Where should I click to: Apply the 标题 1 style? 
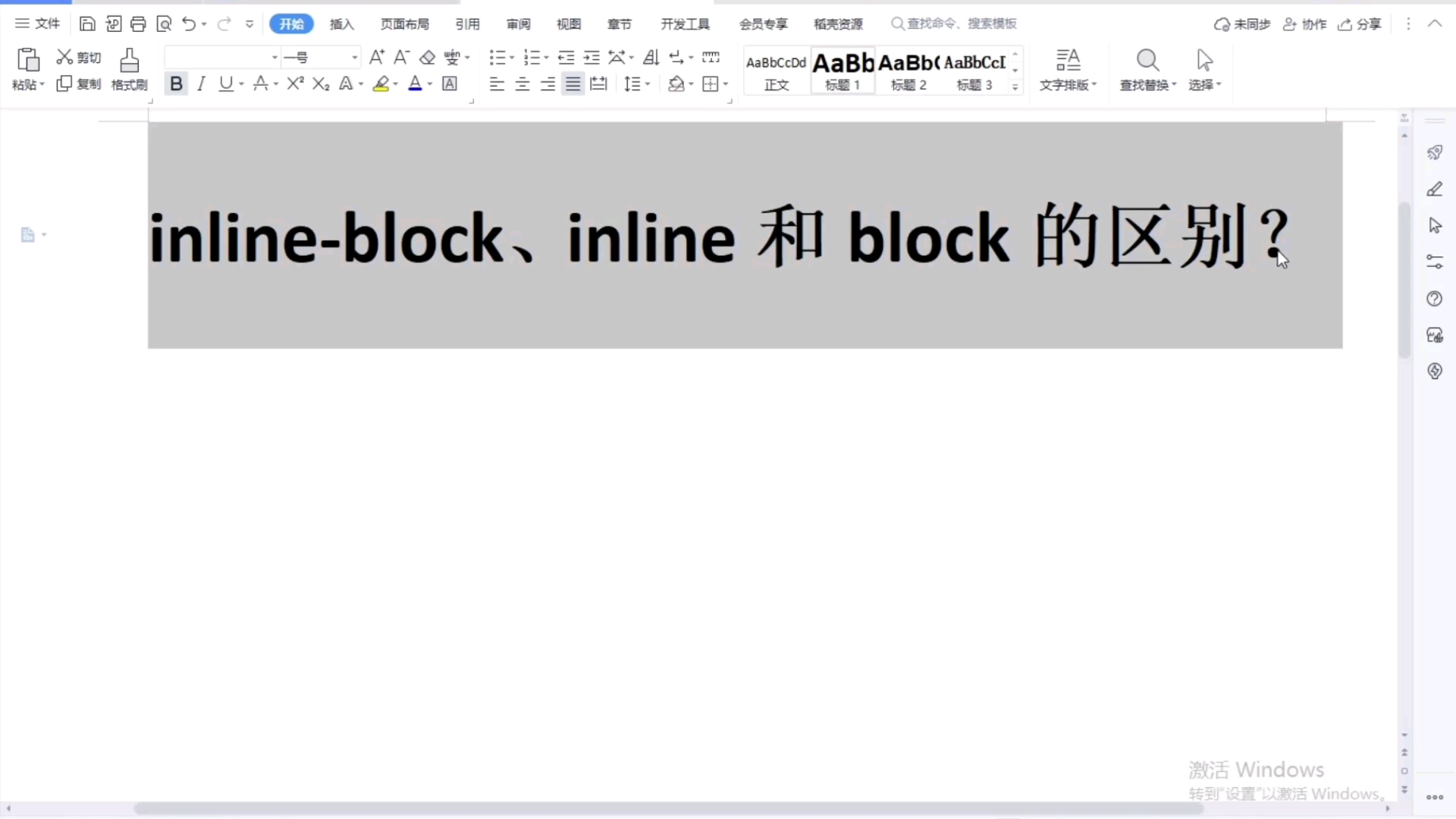[843, 71]
